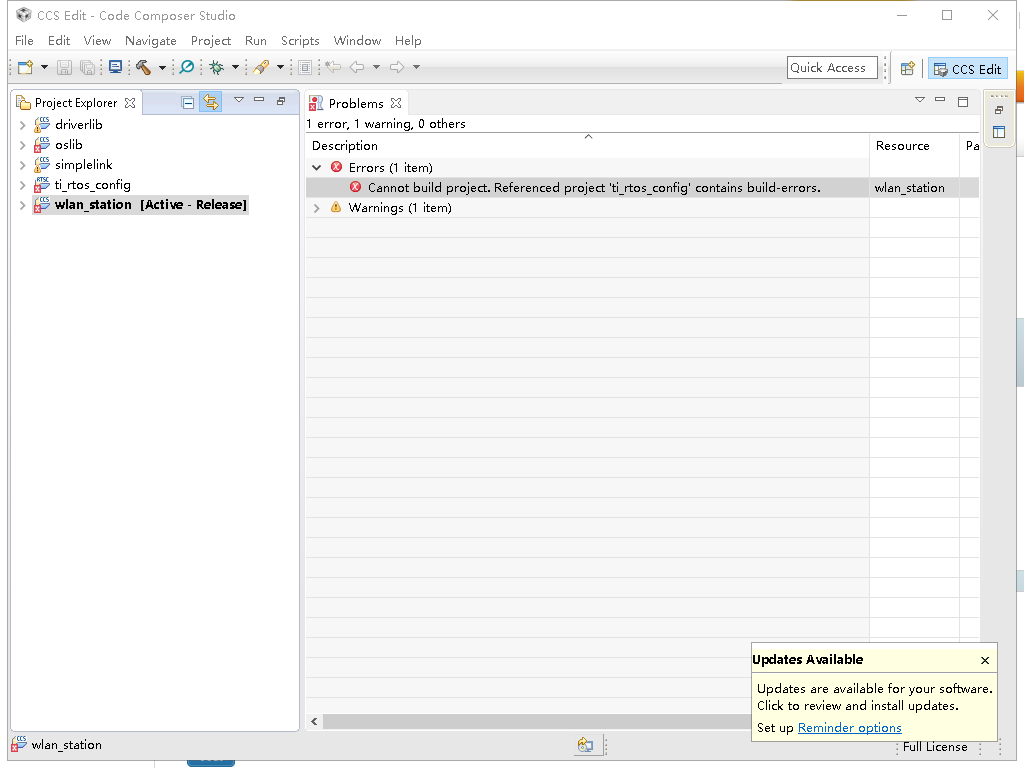1024x768 pixels.
Task: Open the Project menu
Action: point(211,40)
